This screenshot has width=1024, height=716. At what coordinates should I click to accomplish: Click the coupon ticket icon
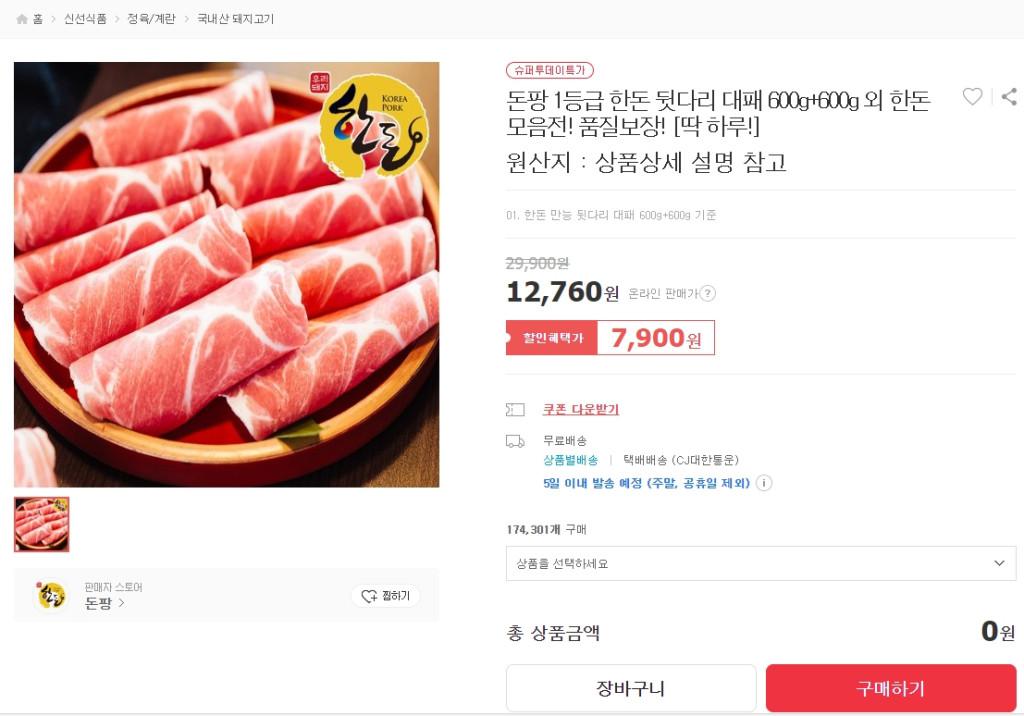(515, 409)
